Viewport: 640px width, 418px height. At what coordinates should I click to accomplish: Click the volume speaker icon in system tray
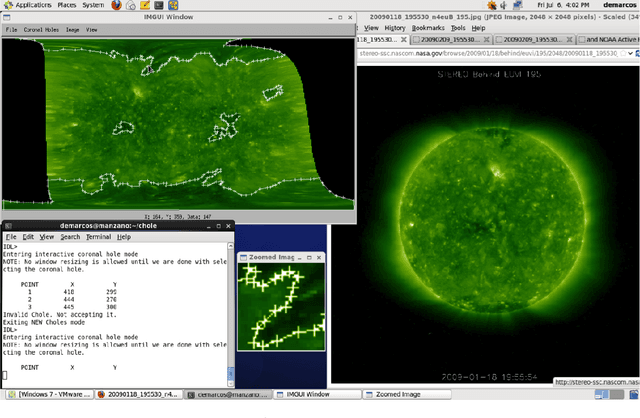pos(503,5)
